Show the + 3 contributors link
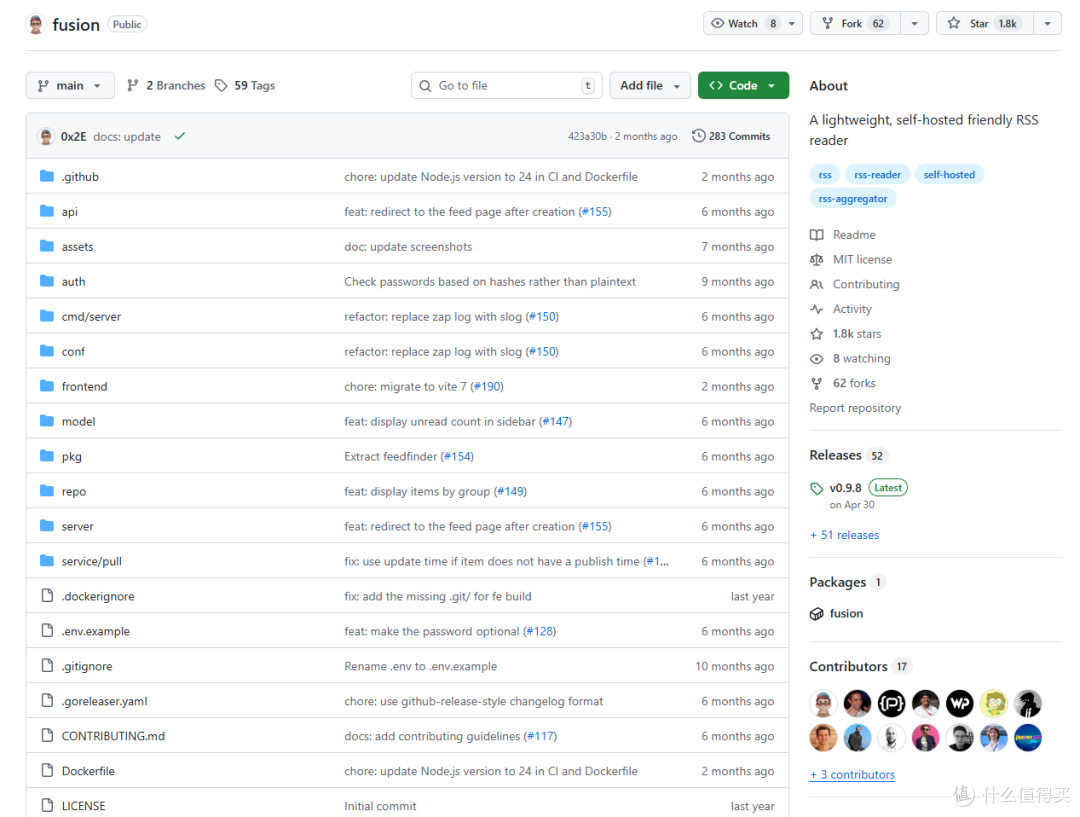The image size is (1080, 817). (x=852, y=775)
